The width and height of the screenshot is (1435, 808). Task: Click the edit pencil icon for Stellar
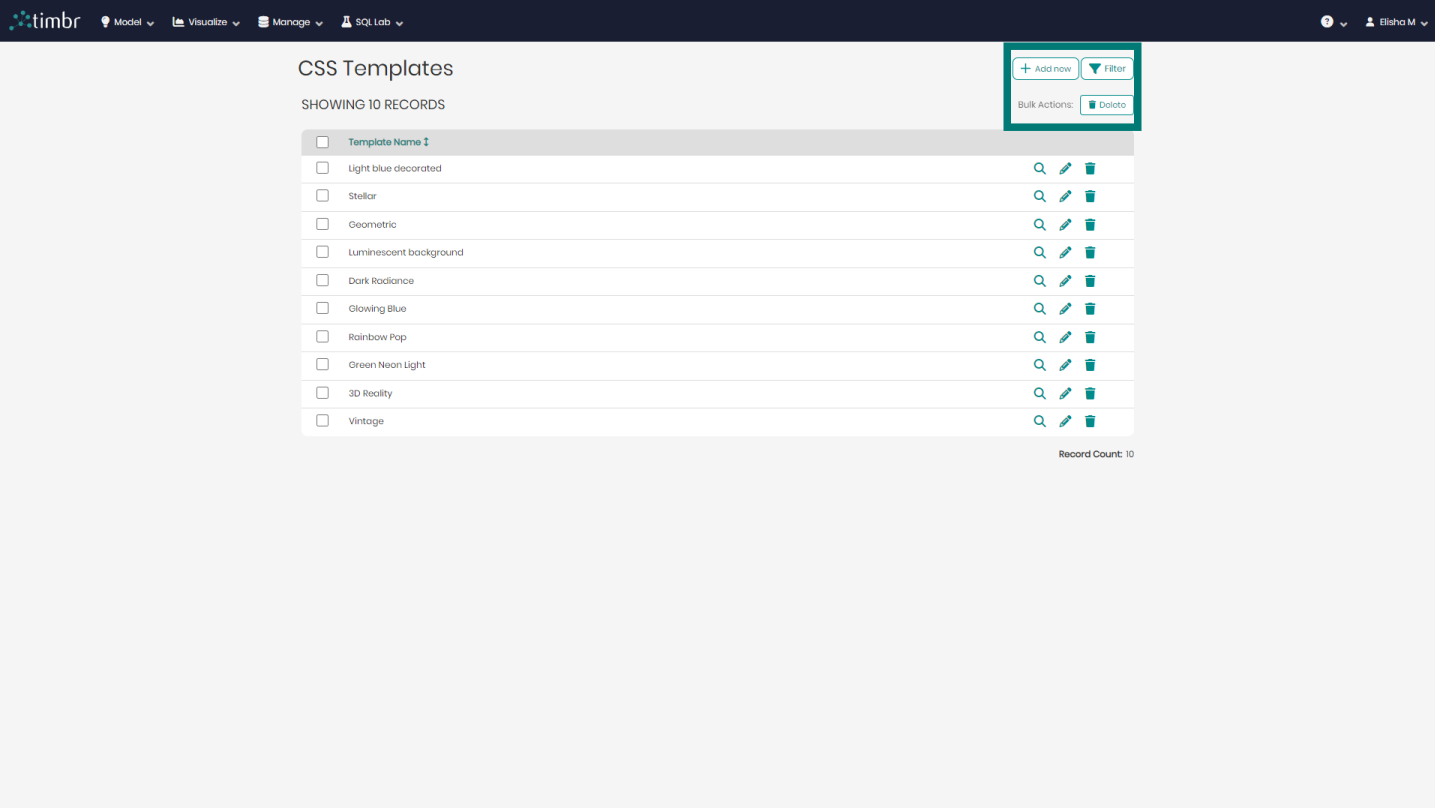pyautogui.click(x=1064, y=196)
